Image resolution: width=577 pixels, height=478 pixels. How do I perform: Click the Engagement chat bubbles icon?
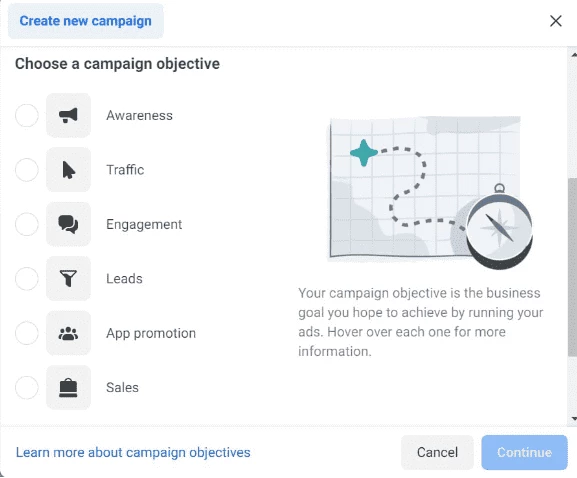(x=68, y=224)
